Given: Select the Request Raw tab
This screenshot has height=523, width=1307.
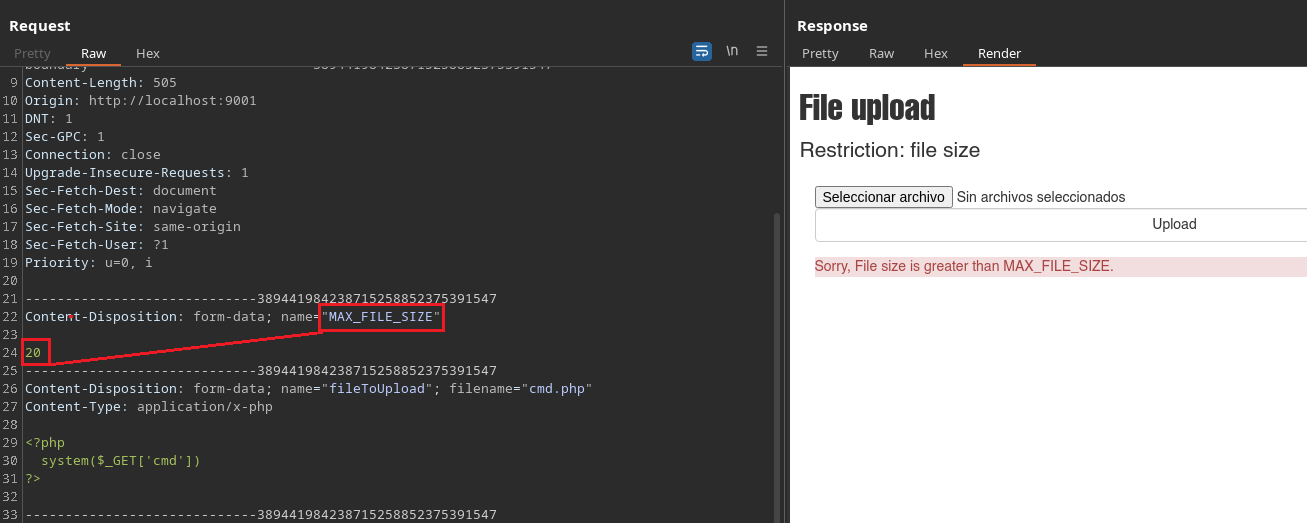Looking at the screenshot, I should (x=94, y=53).
